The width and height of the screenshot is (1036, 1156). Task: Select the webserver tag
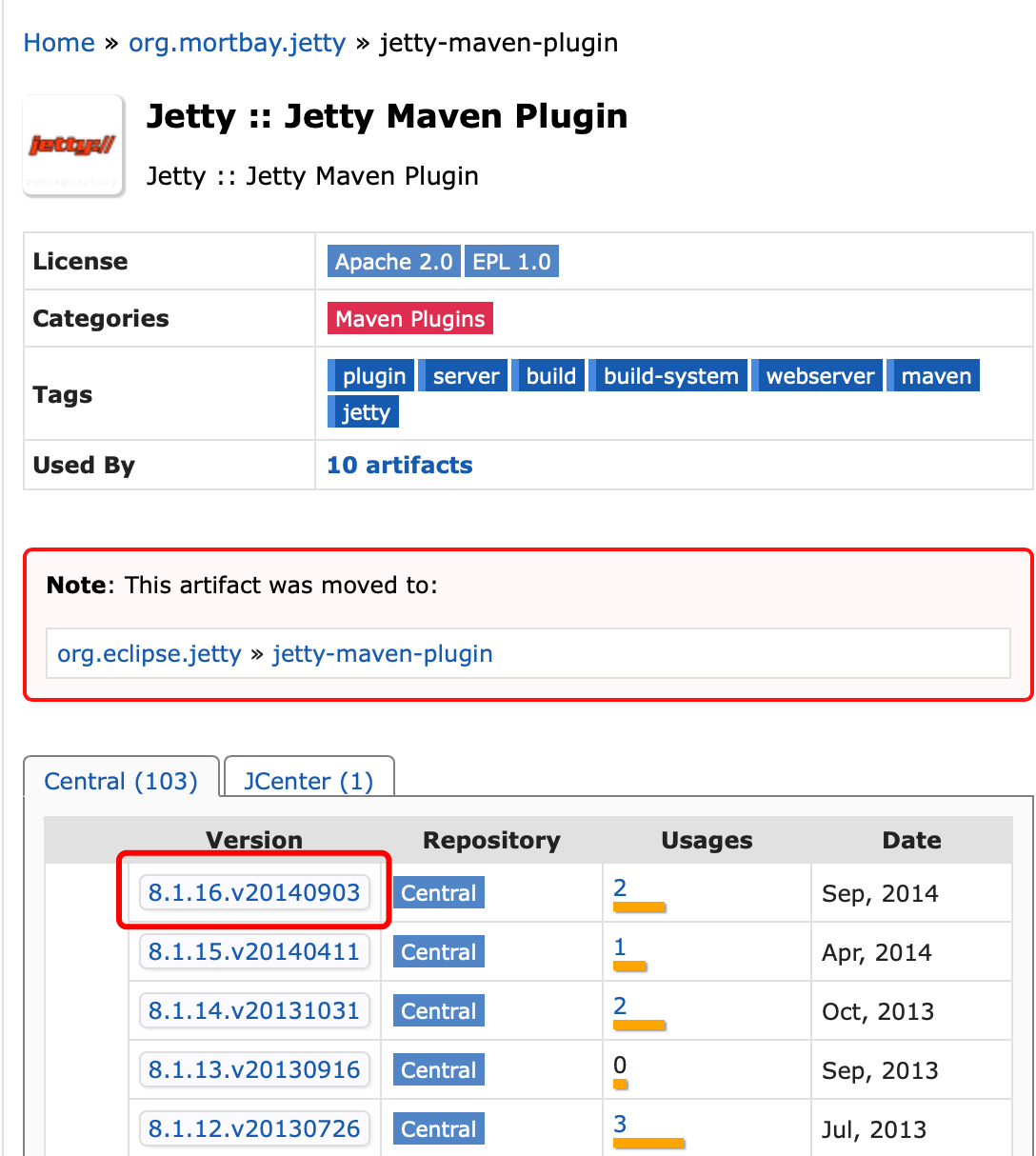(x=818, y=376)
